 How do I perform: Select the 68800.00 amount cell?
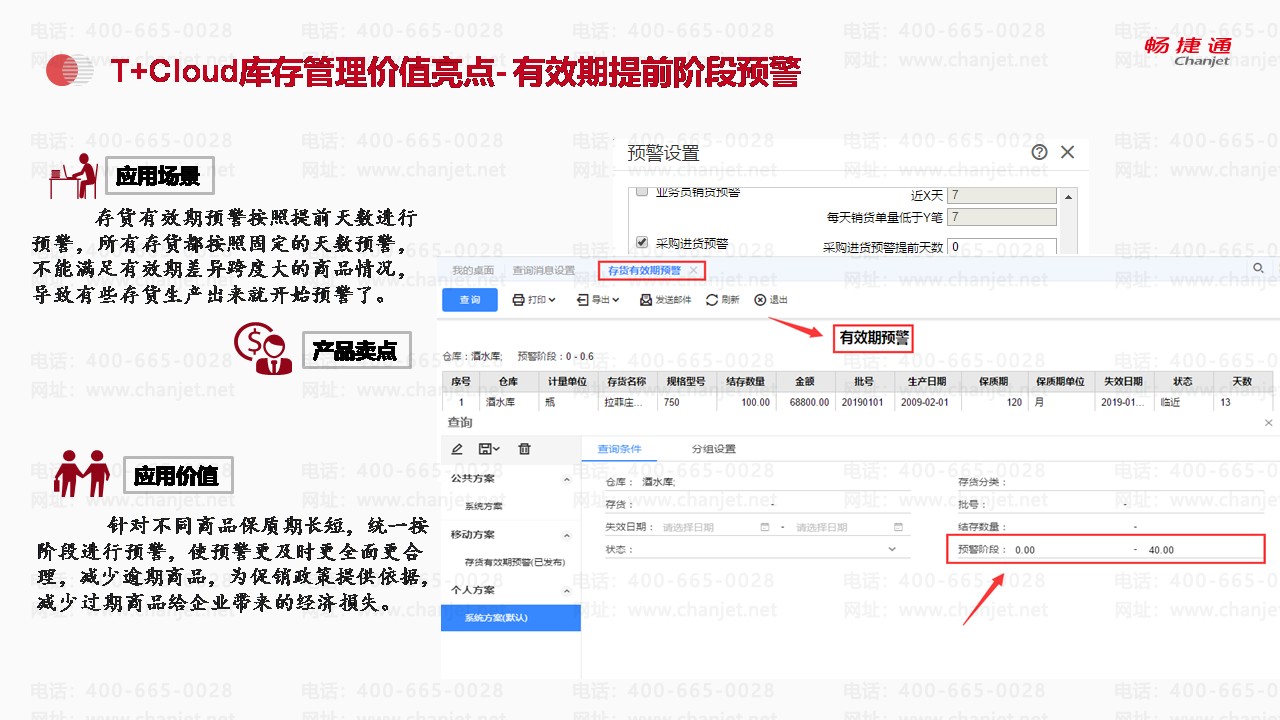click(805, 402)
